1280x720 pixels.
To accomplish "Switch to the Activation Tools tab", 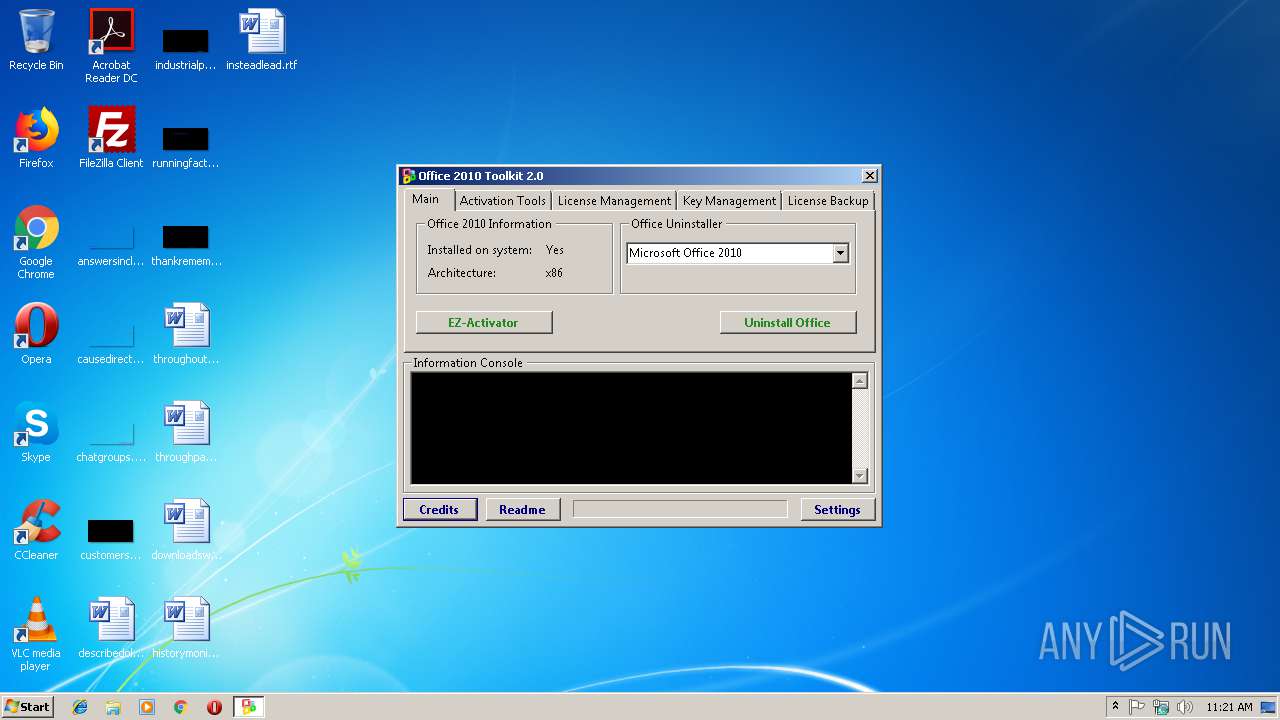I will [503, 201].
